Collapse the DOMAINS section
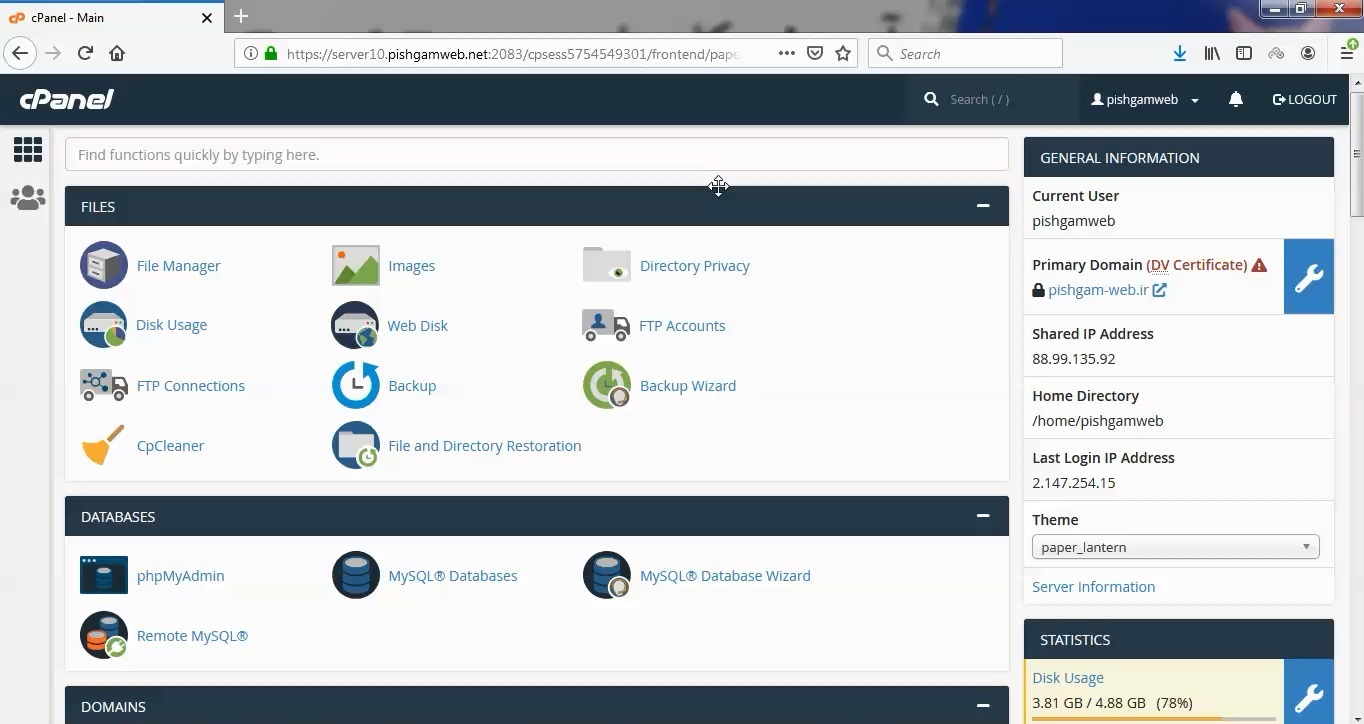The width and height of the screenshot is (1364, 724). pyautogui.click(x=982, y=706)
